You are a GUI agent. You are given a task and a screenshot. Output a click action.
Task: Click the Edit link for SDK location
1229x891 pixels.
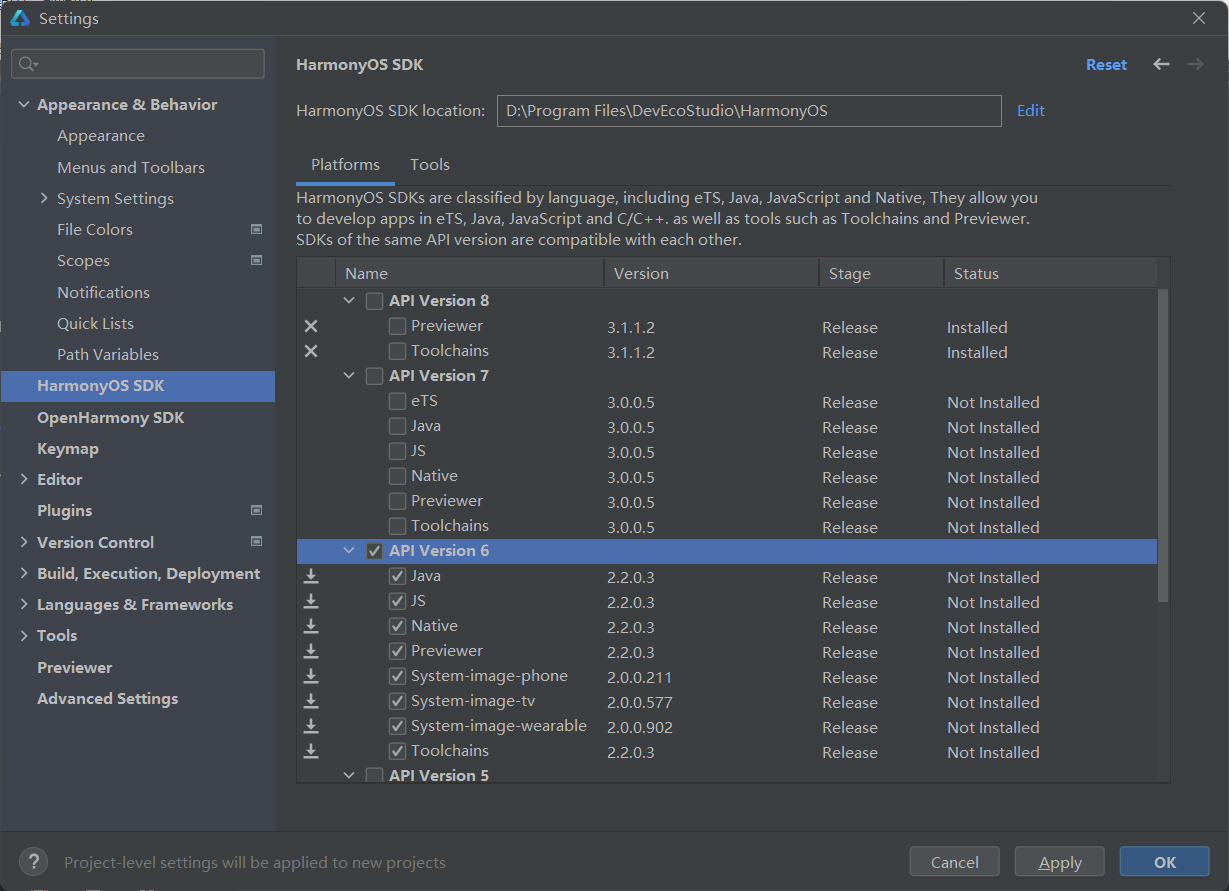[x=1031, y=111]
